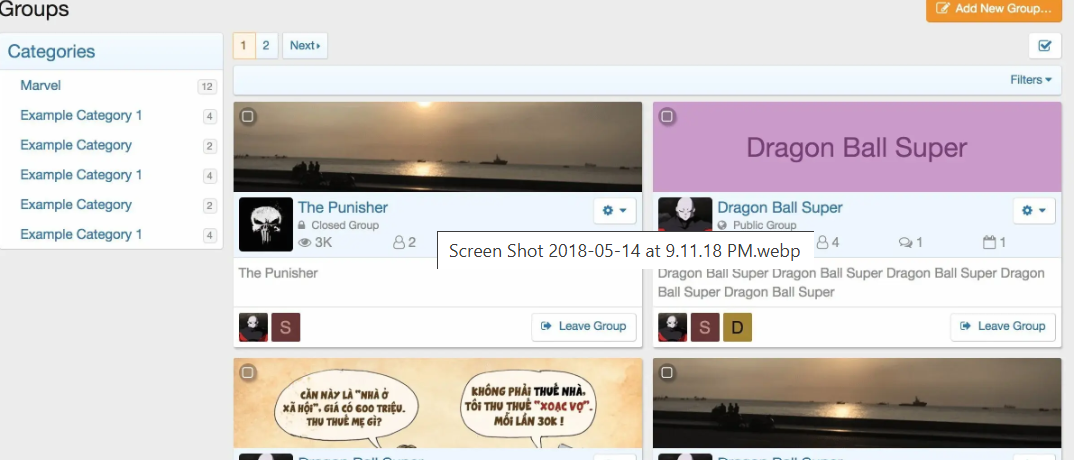
Task: Click The Punisher skull group avatar
Action: (265, 224)
